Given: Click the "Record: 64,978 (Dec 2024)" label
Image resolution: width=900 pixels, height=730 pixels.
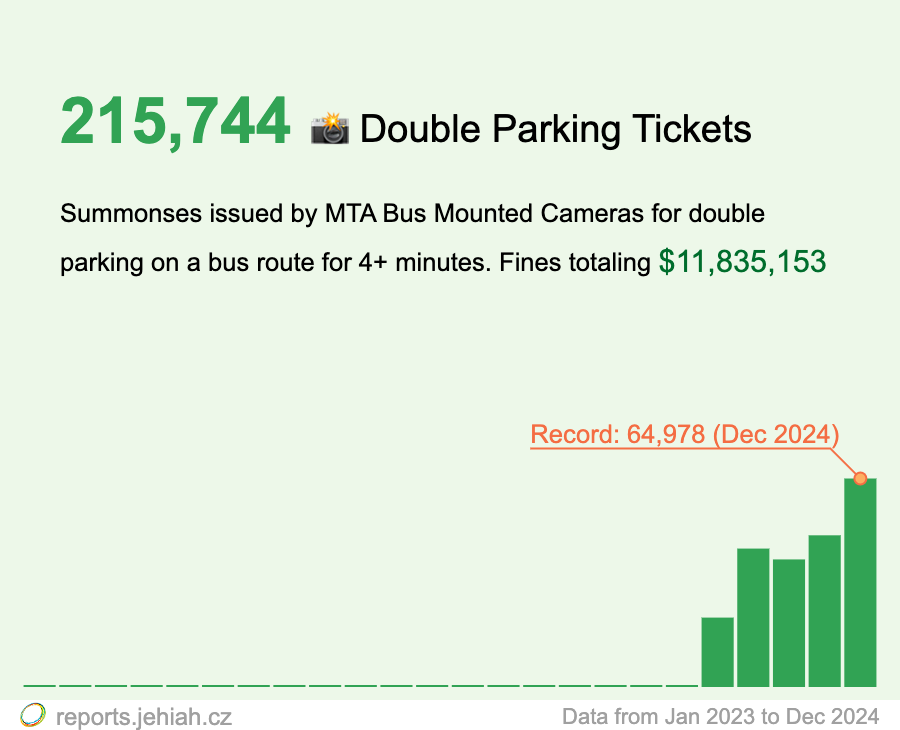Looking at the screenshot, I should tap(684, 435).
